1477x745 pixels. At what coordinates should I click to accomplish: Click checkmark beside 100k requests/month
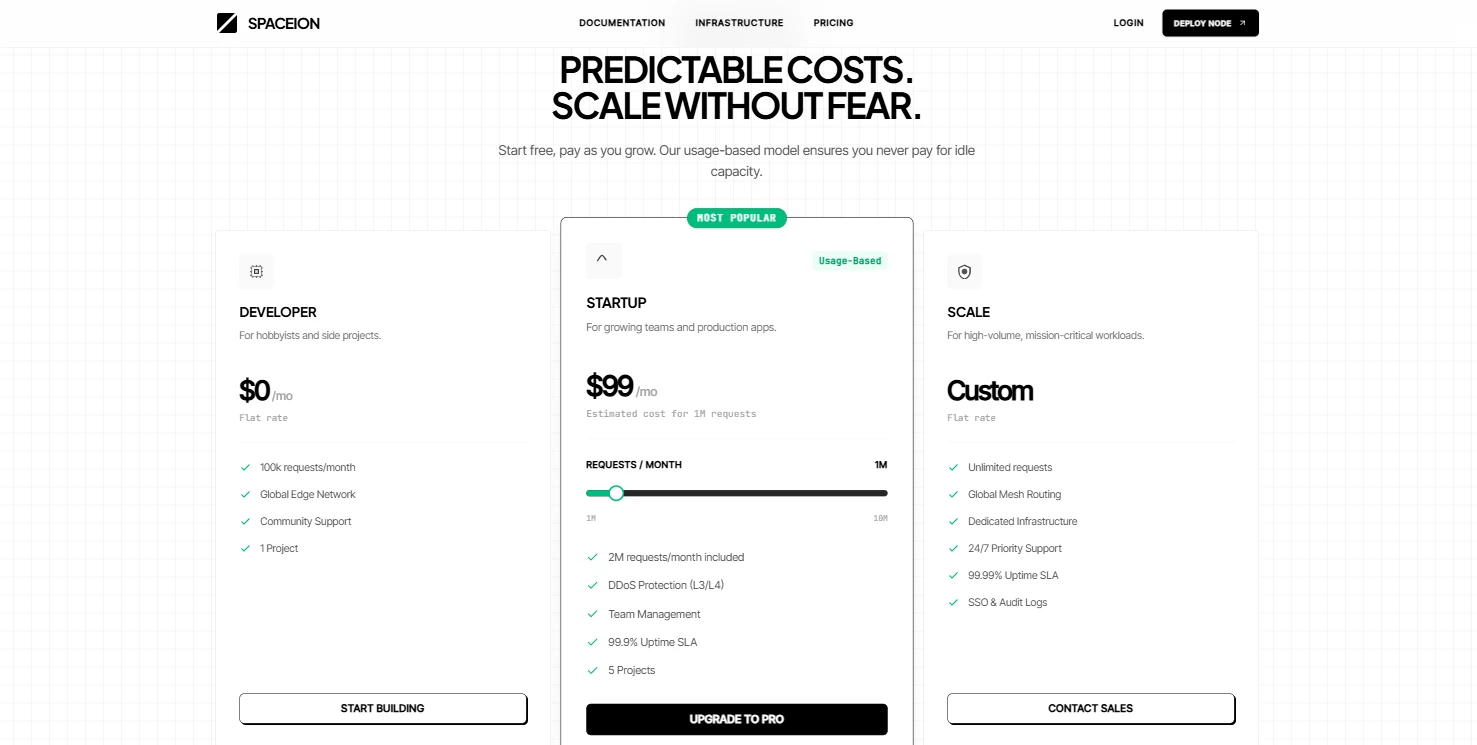pos(245,467)
